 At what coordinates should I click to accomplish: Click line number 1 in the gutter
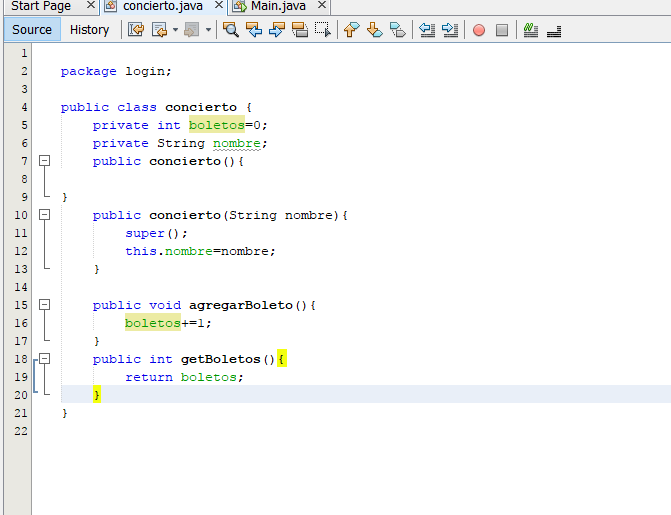point(24,53)
